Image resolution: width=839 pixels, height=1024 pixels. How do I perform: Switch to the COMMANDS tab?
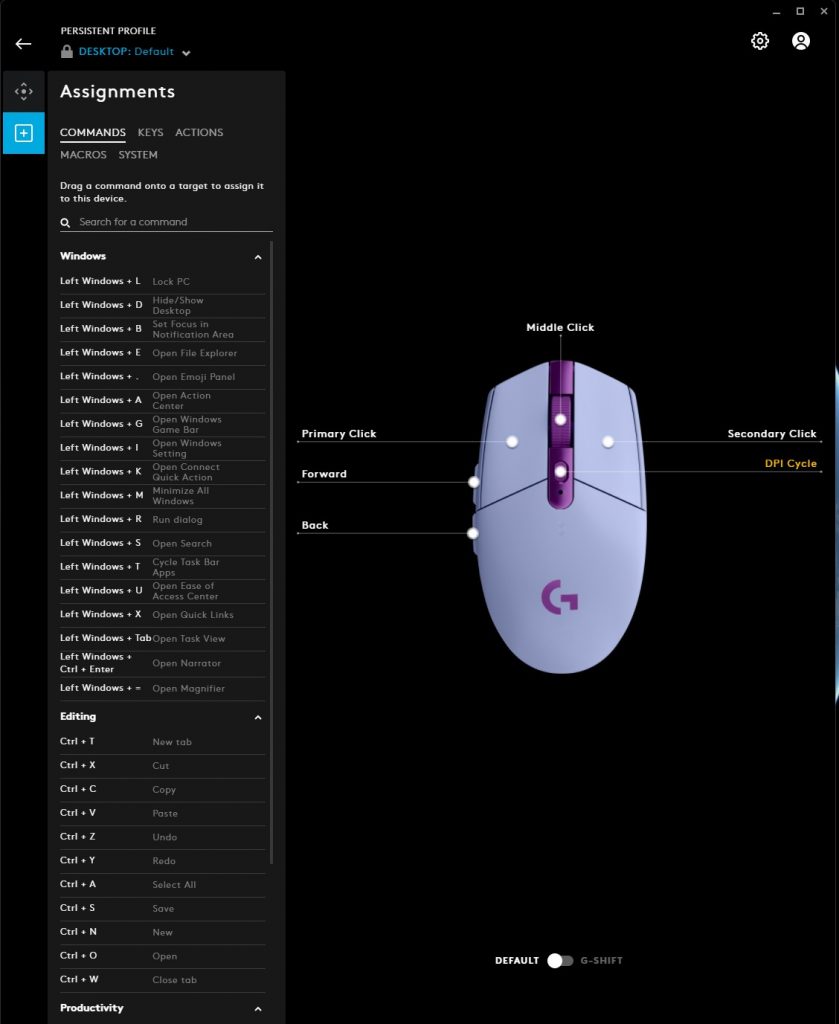point(93,133)
